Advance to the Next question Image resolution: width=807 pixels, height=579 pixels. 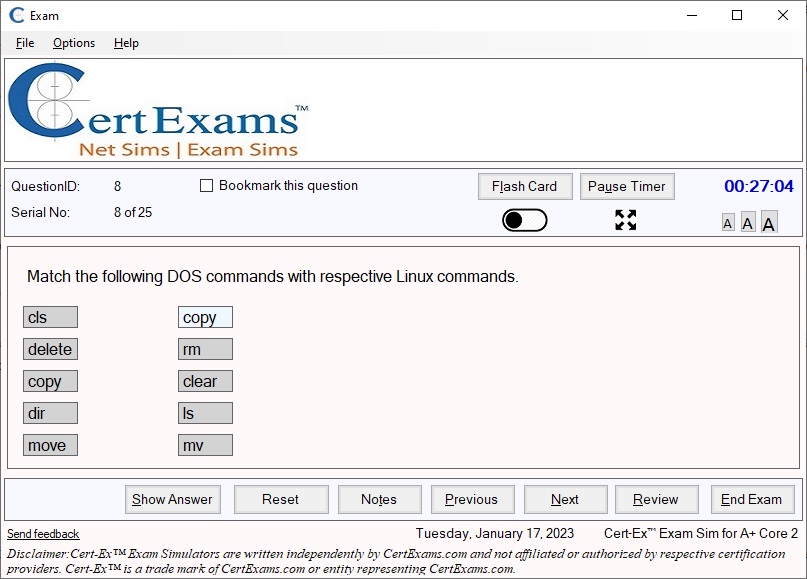coord(565,499)
